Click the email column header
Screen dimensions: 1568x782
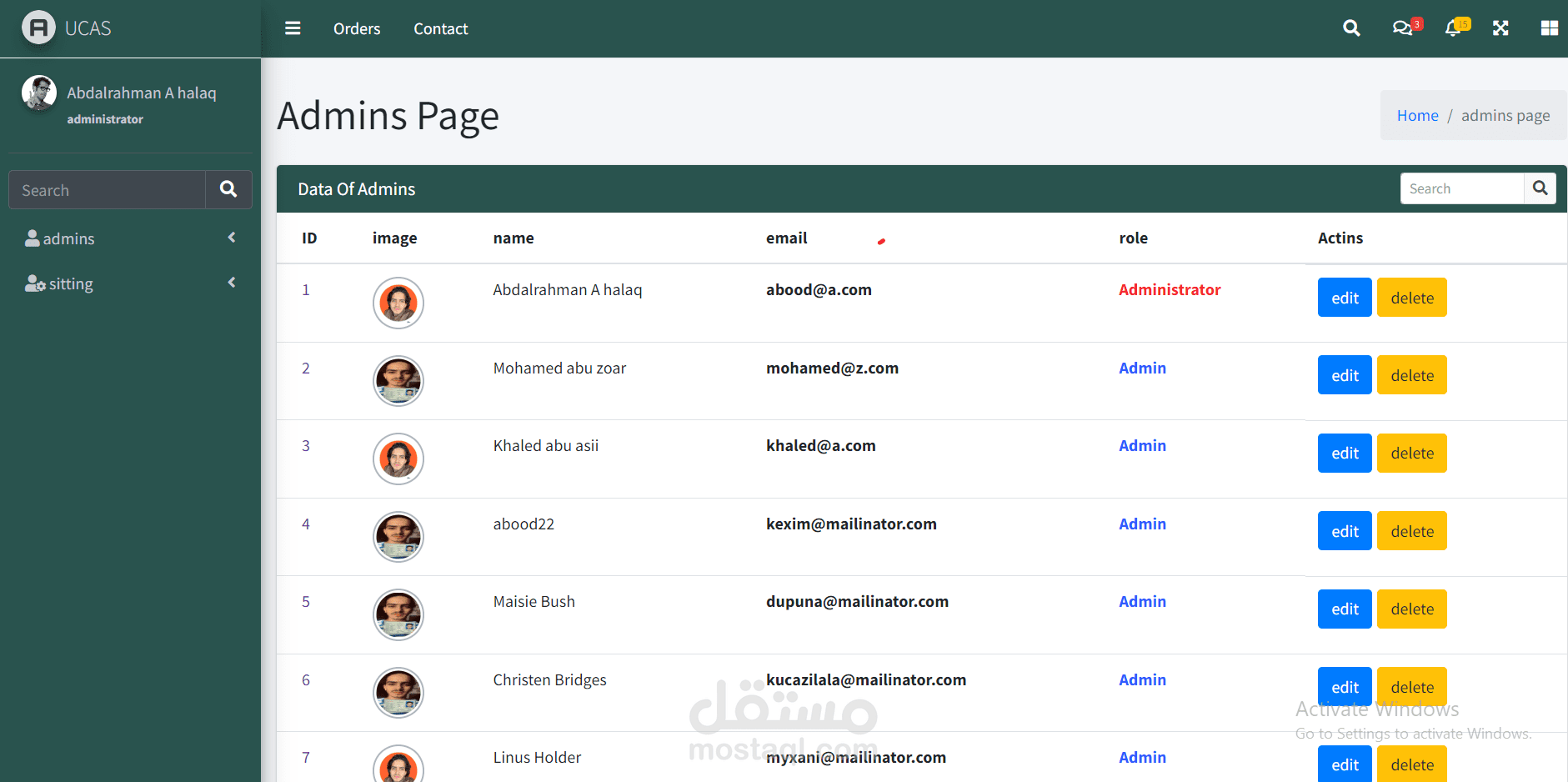point(787,238)
